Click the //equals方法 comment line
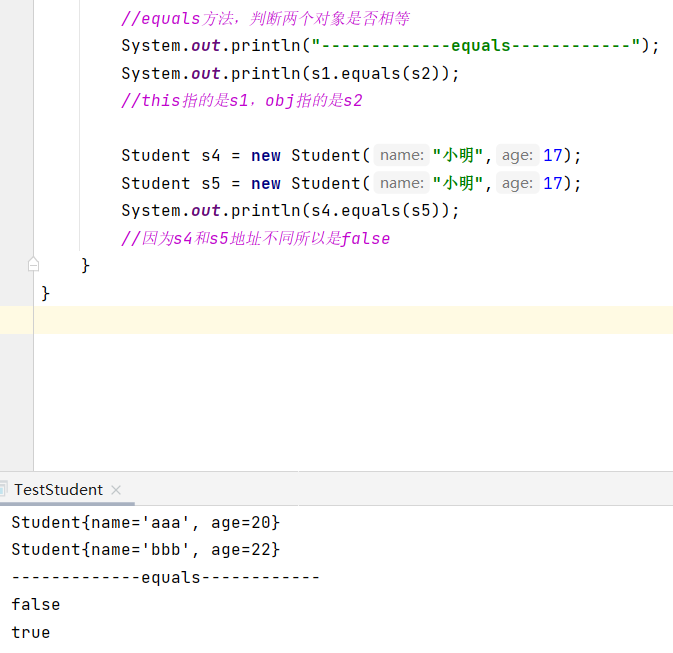 click(x=265, y=19)
